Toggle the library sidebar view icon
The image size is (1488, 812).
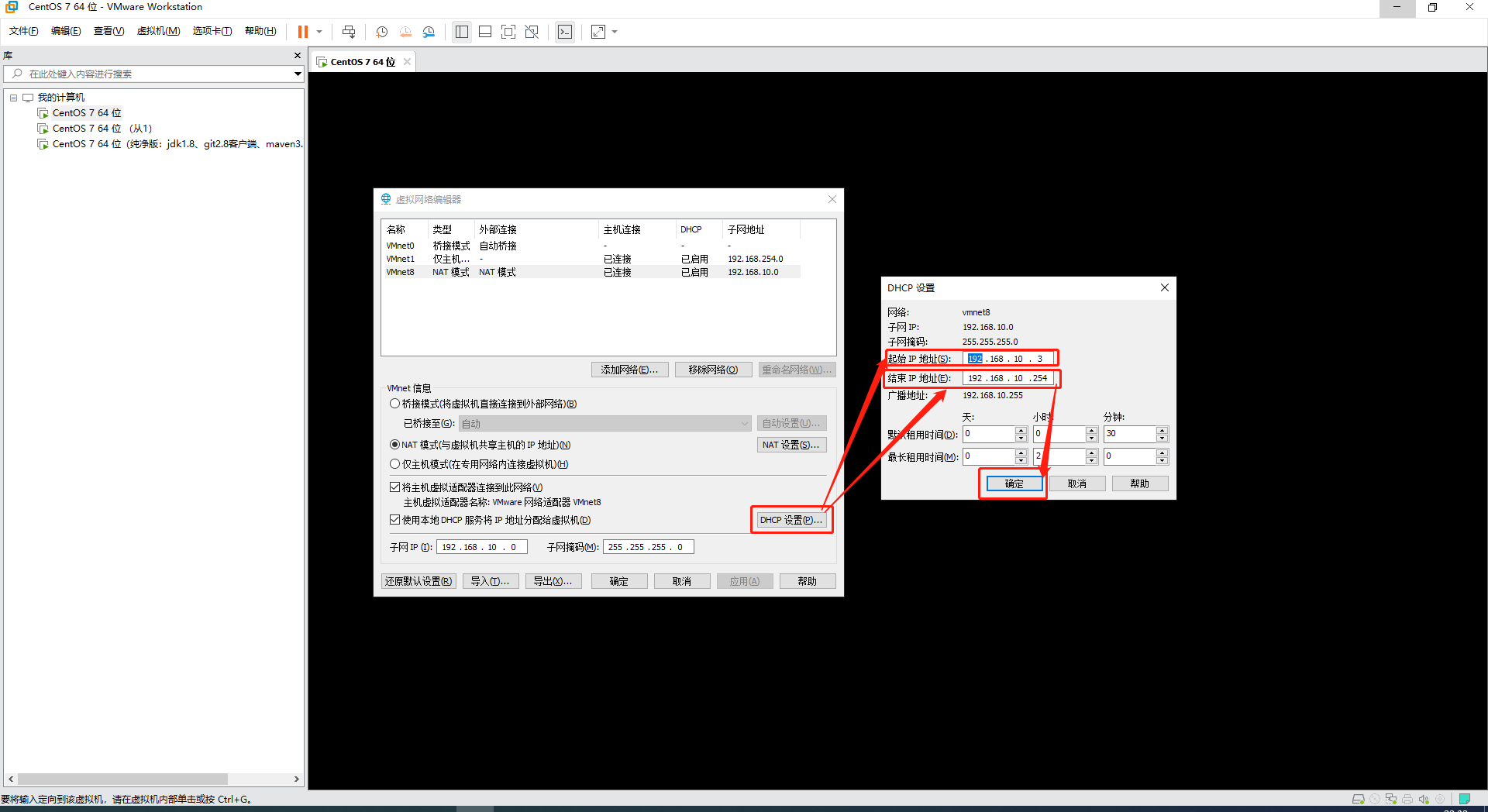pos(462,32)
